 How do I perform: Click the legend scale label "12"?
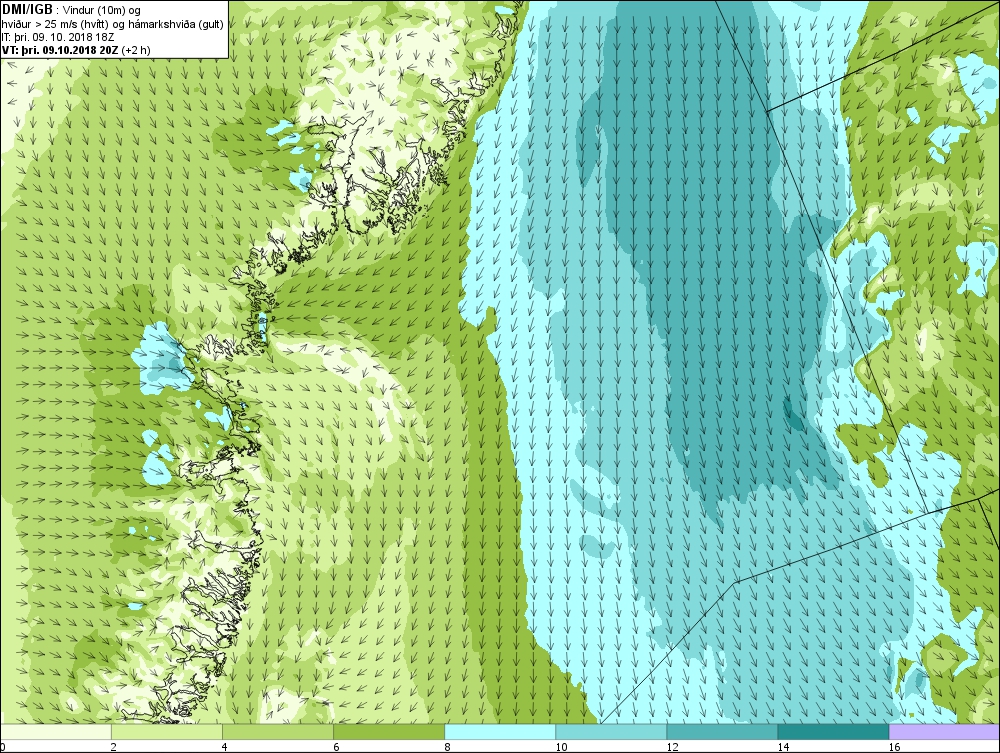pyautogui.click(x=672, y=747)
